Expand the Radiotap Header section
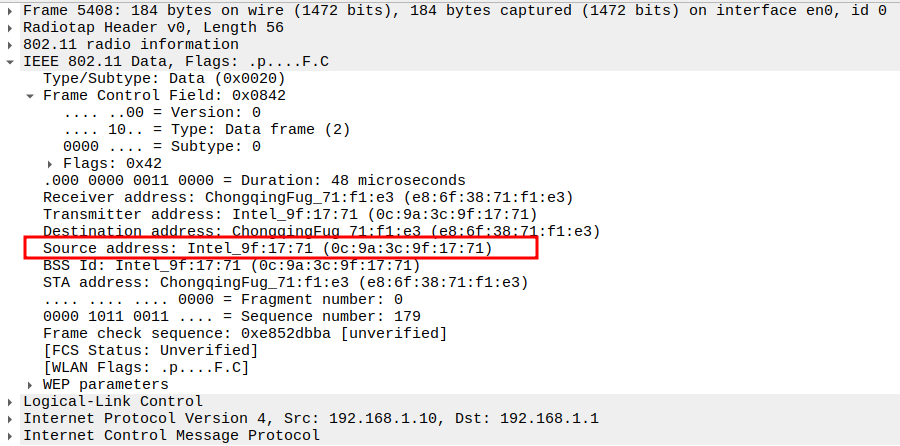The image size is (900, 446). click(x=11, y=27)
